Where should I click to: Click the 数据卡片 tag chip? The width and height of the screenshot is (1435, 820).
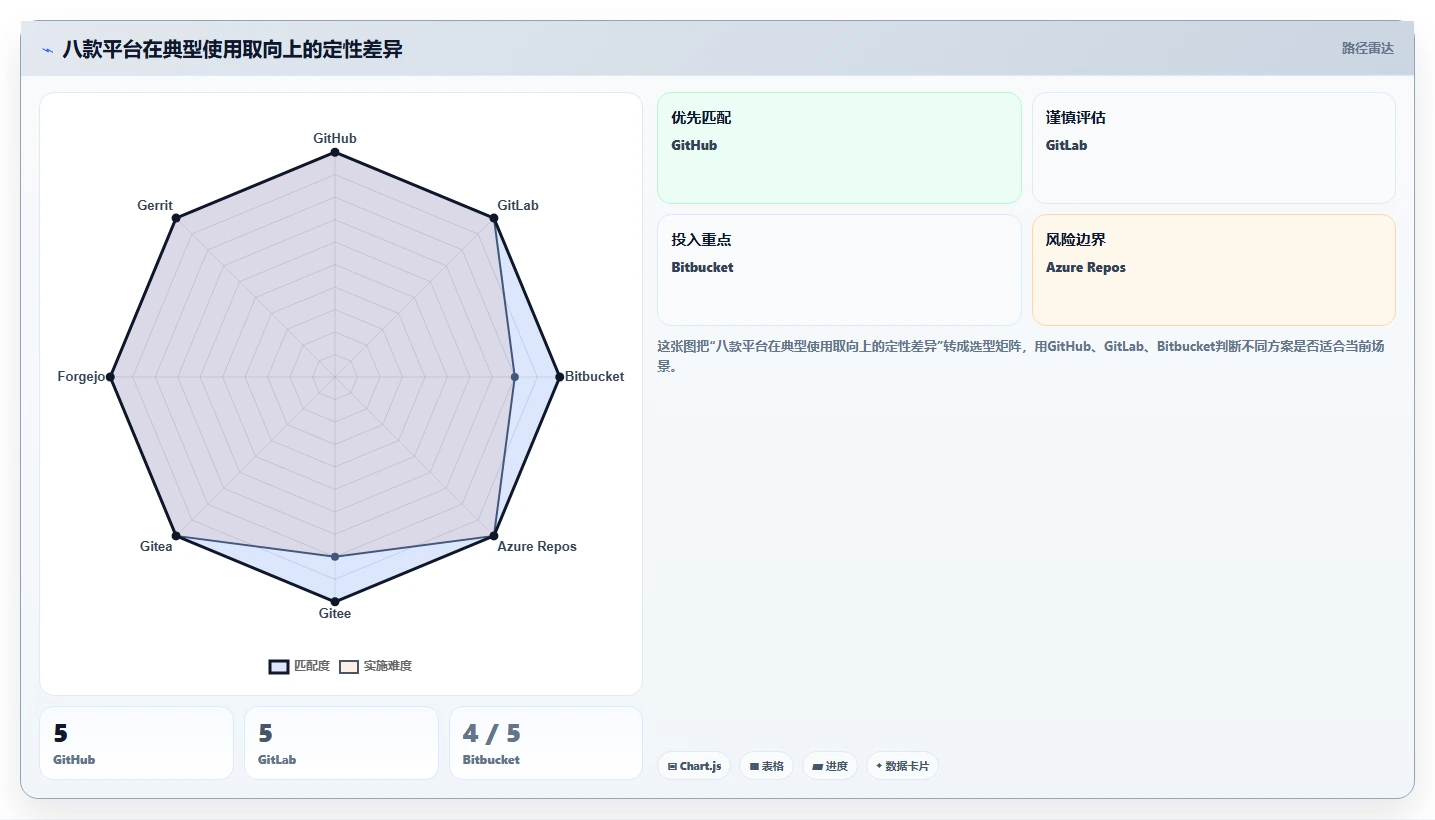coord(902,766)
